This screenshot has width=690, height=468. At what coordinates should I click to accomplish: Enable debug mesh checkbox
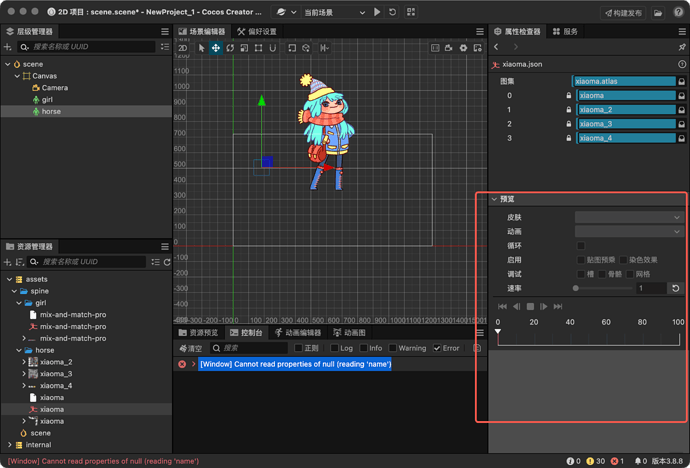click(x=630, y=274)
